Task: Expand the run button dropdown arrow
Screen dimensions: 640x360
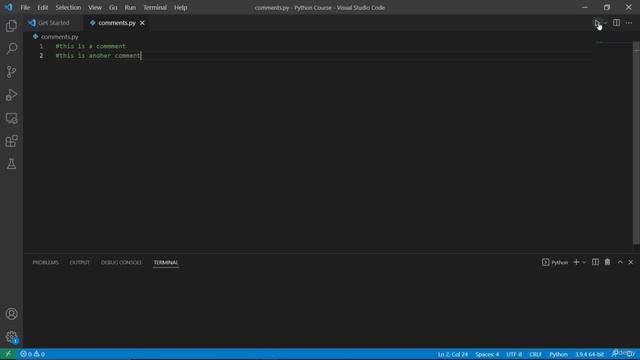Action: [x=605, y=23]
